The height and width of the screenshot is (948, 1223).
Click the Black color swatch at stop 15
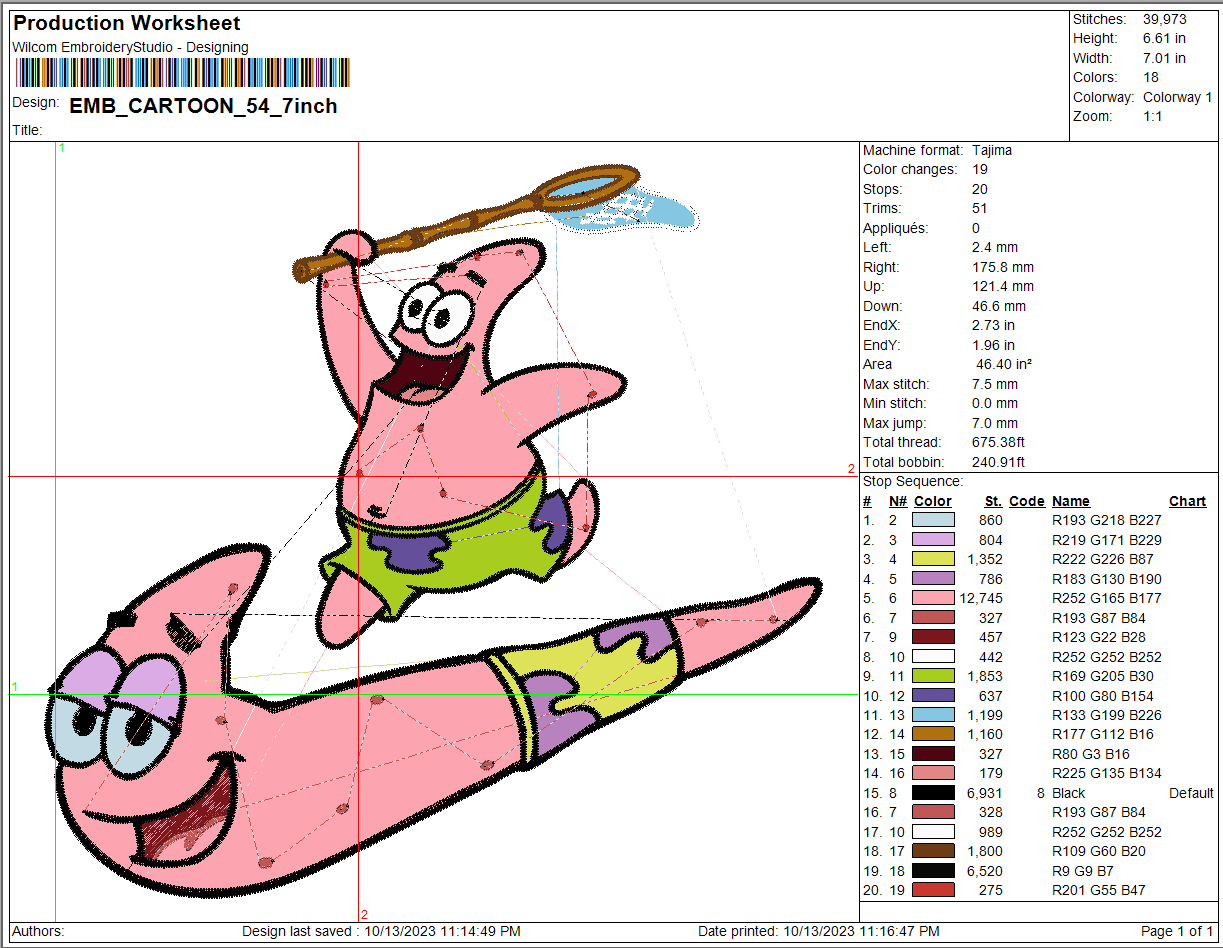click(933, 793)
